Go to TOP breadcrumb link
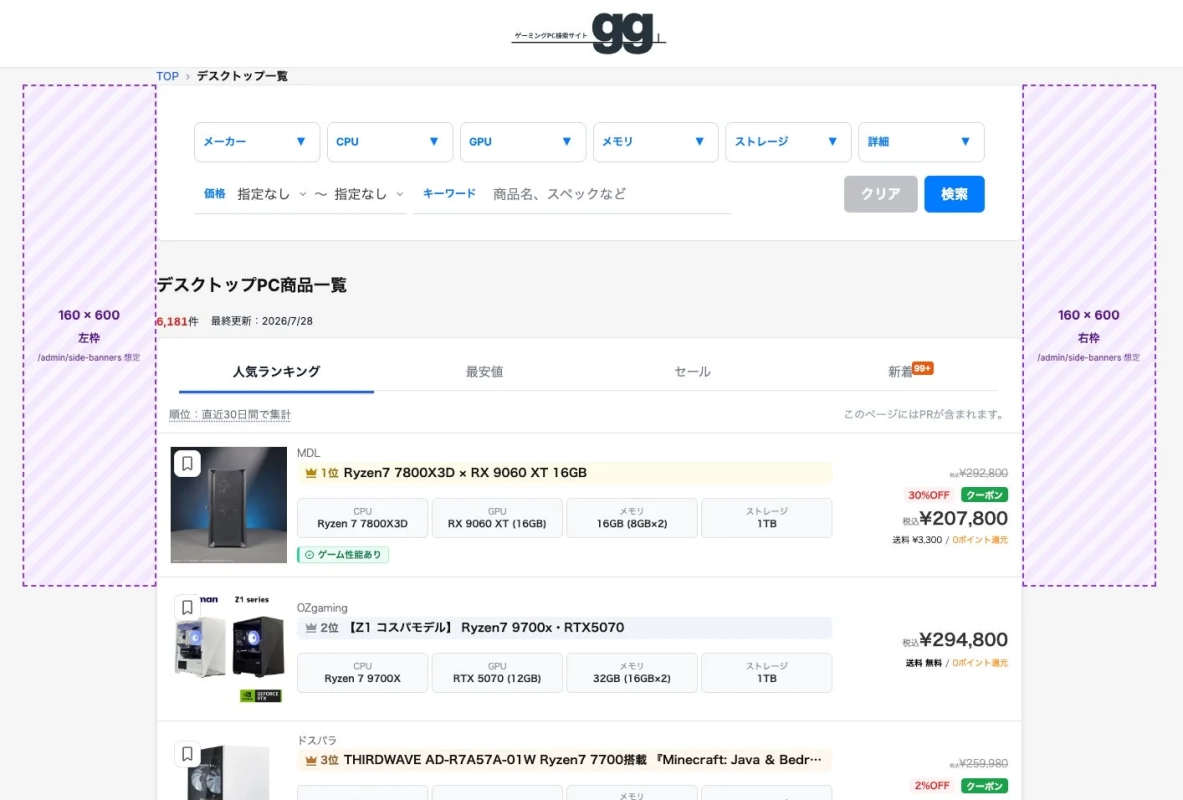The width and height of the screenshot is (1183, 800). [167, 76]
